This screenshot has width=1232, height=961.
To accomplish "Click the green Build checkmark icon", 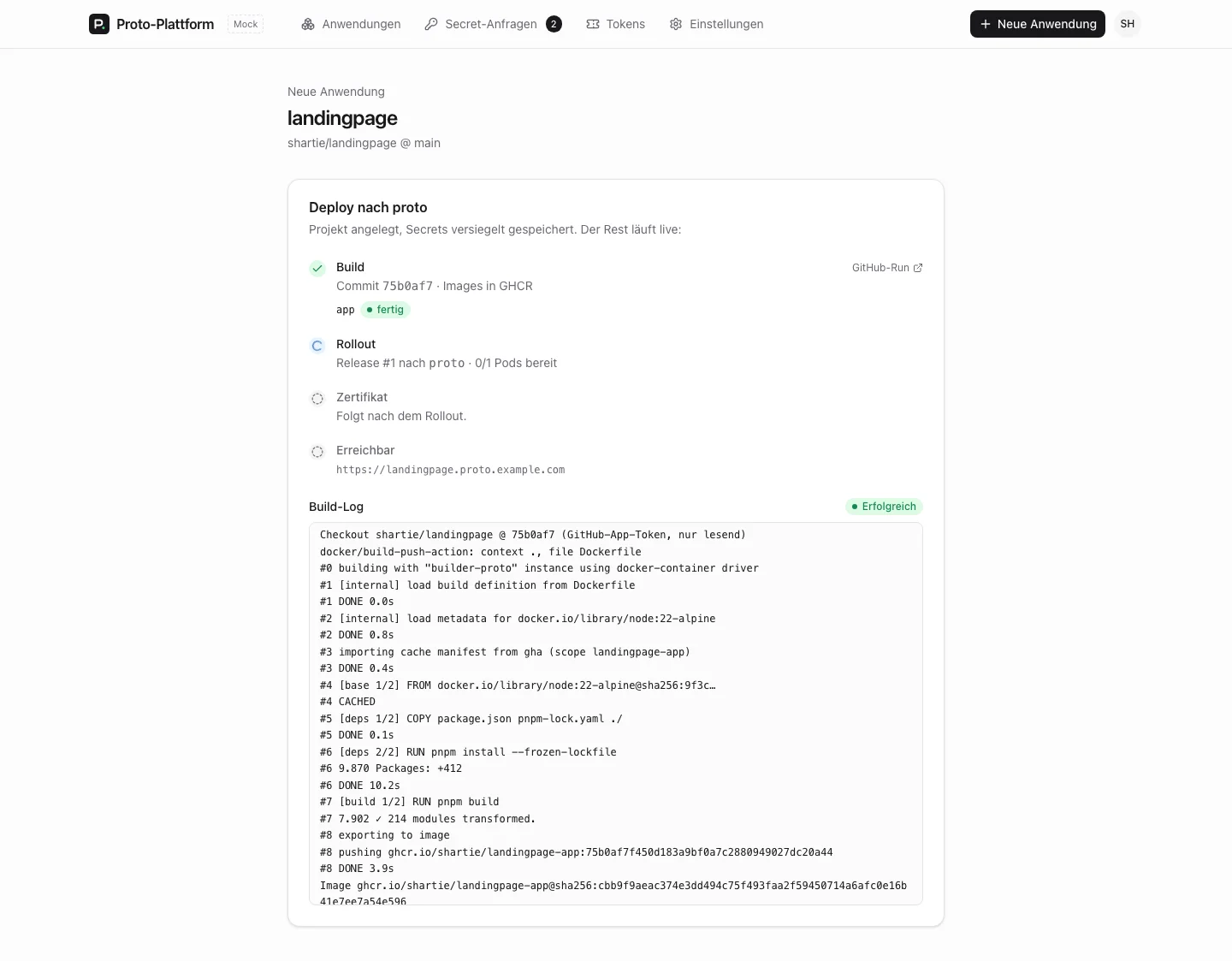I will point(317,269).
